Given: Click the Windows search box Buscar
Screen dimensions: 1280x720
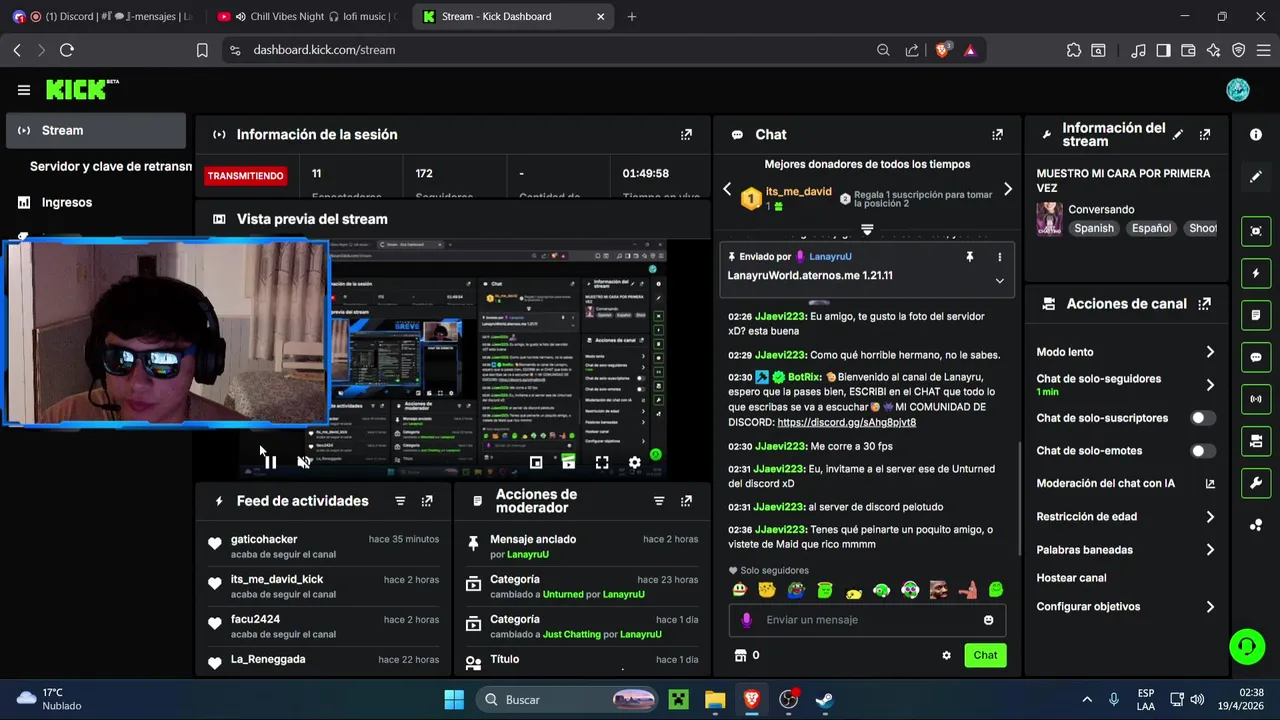Looking at the screenshot, I should pyautogui.click(x=566, y=700).
